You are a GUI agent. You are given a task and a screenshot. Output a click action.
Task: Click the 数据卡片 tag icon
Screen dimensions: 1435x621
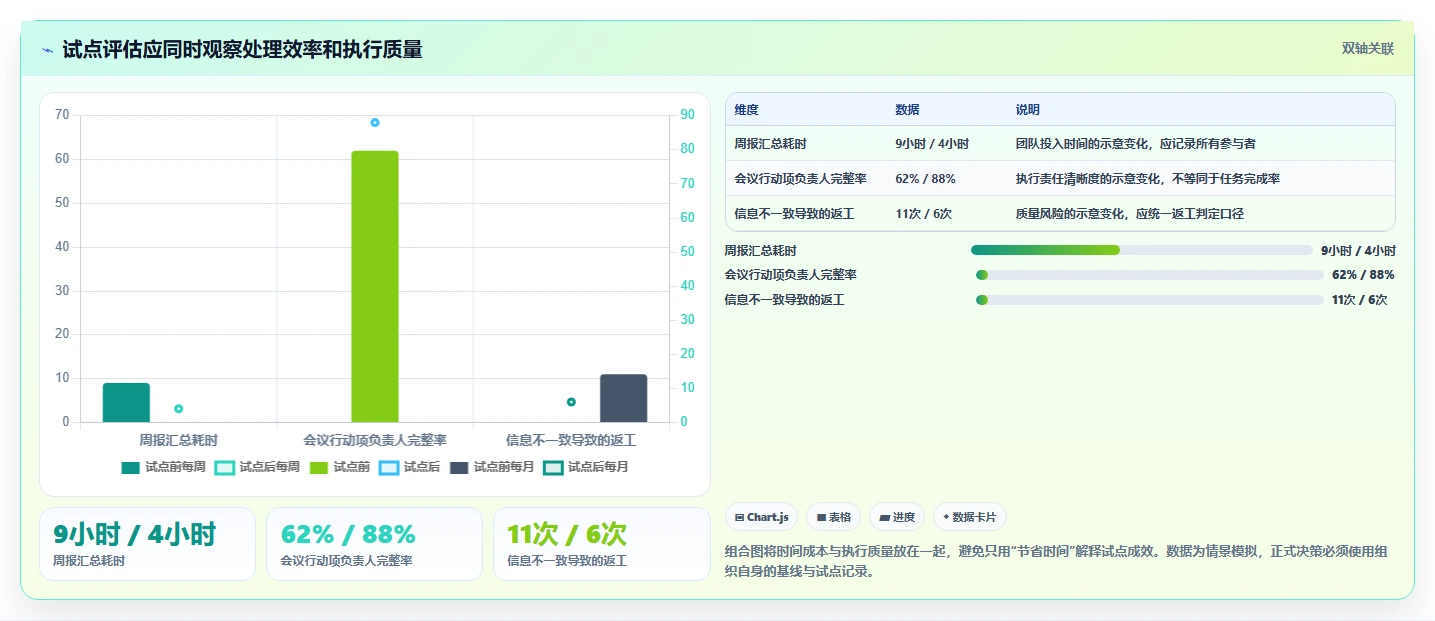click(946, 518)
